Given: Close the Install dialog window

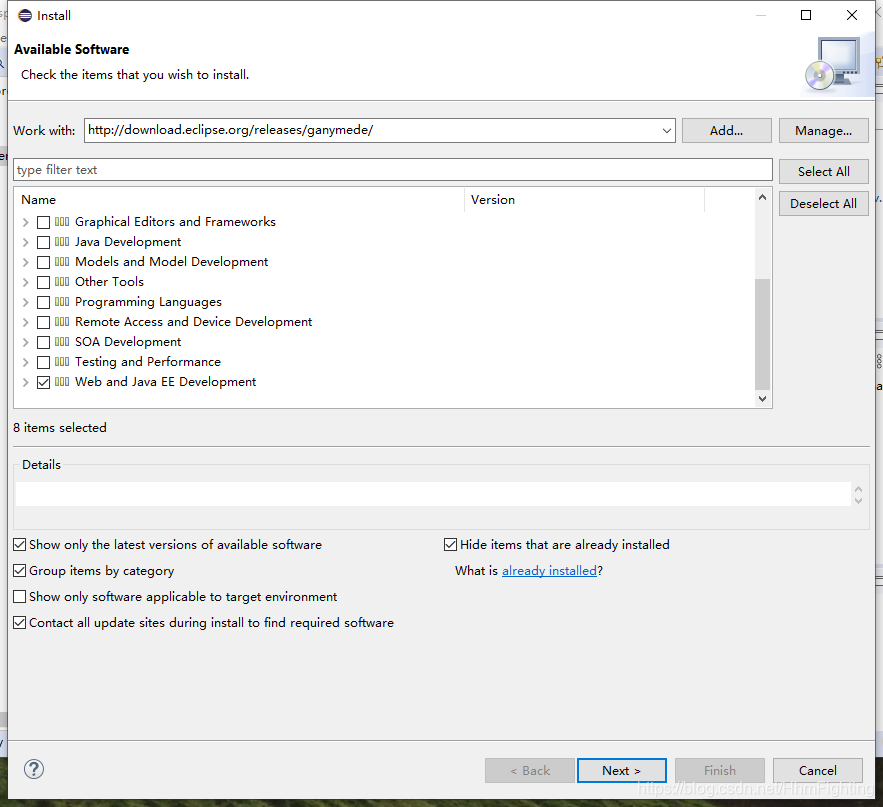Looking at the screenshot, I should point(851,15).
